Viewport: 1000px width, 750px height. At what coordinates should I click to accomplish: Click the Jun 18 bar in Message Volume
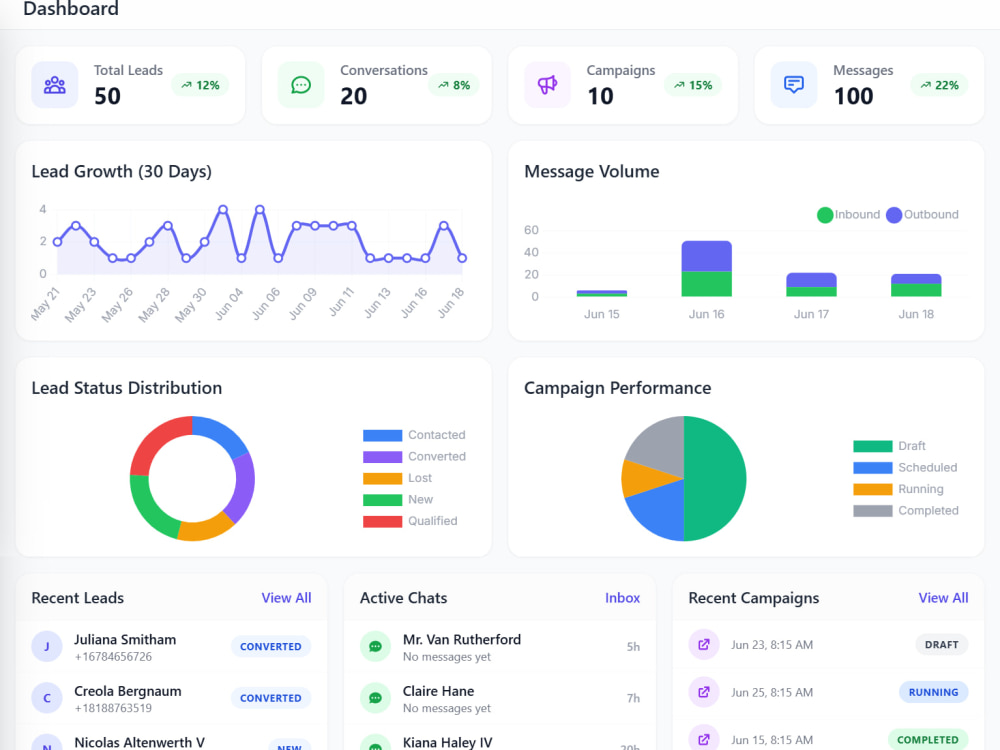pyautogui.click(x=916, y=285)
